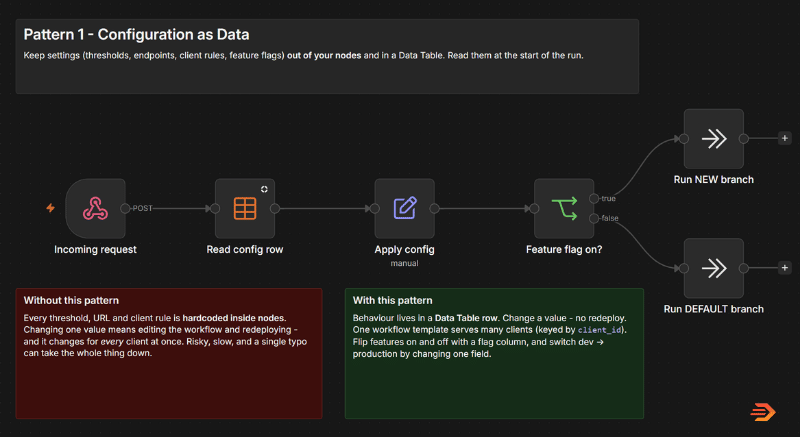Click the Apply config input connector
800x437 pixels.
click(x=374, y=208)
